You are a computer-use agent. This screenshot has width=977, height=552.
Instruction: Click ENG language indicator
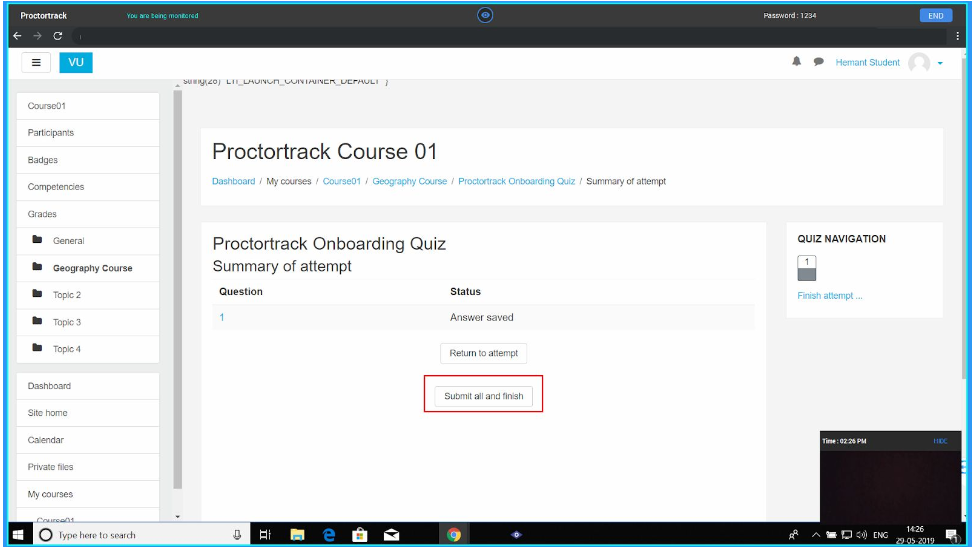(x=880, y=535)
